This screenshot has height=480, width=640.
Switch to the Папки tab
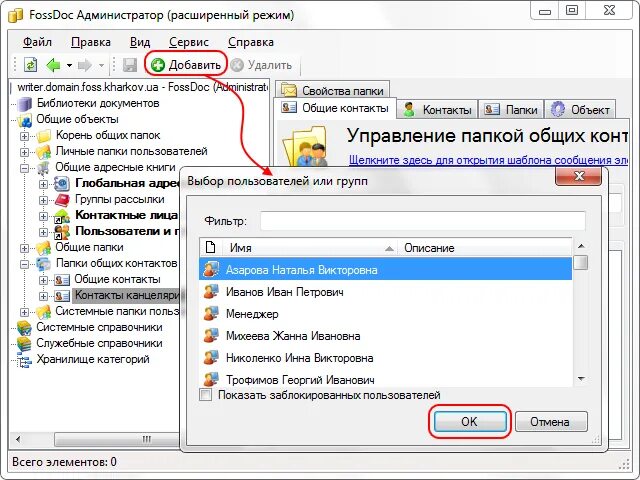pos(511,109)
